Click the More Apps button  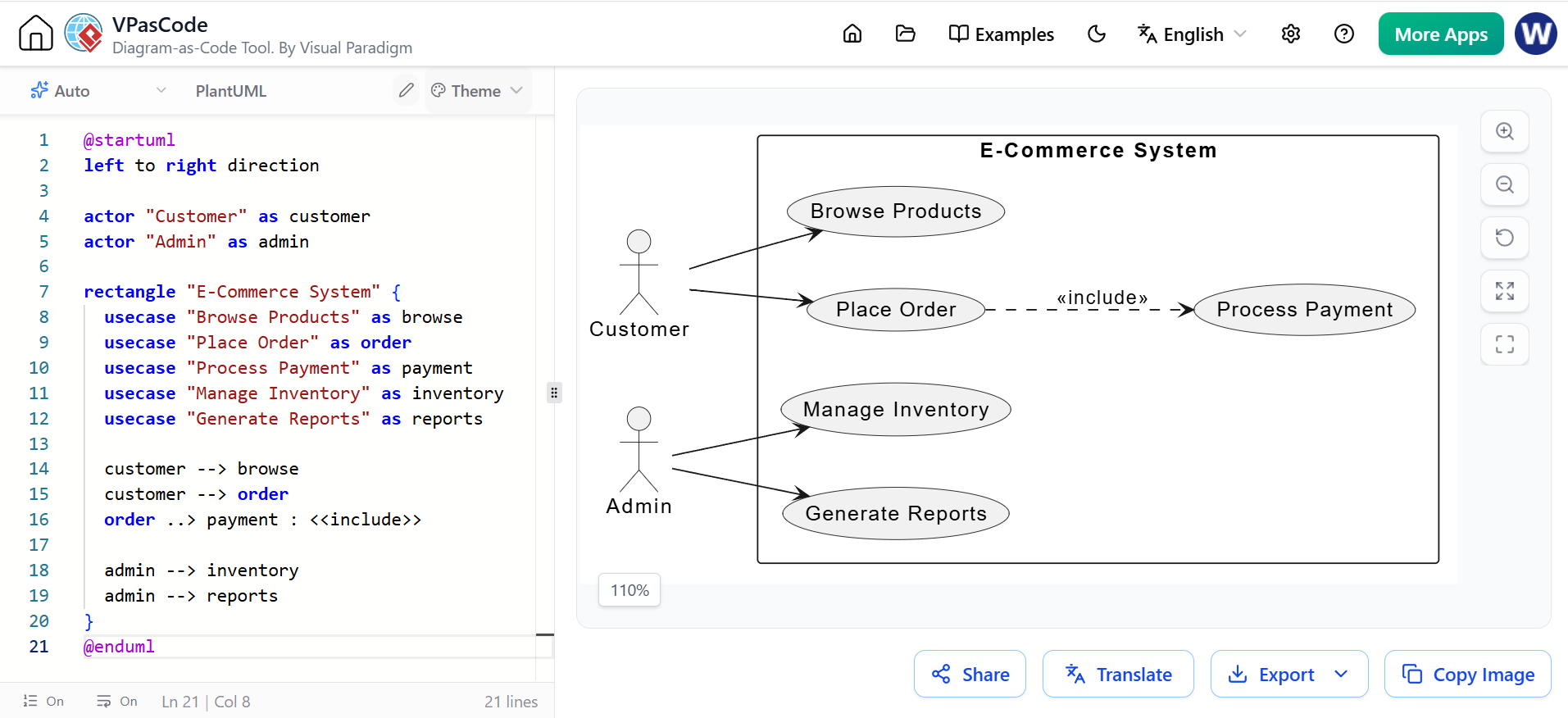[x=1441, y=34]
